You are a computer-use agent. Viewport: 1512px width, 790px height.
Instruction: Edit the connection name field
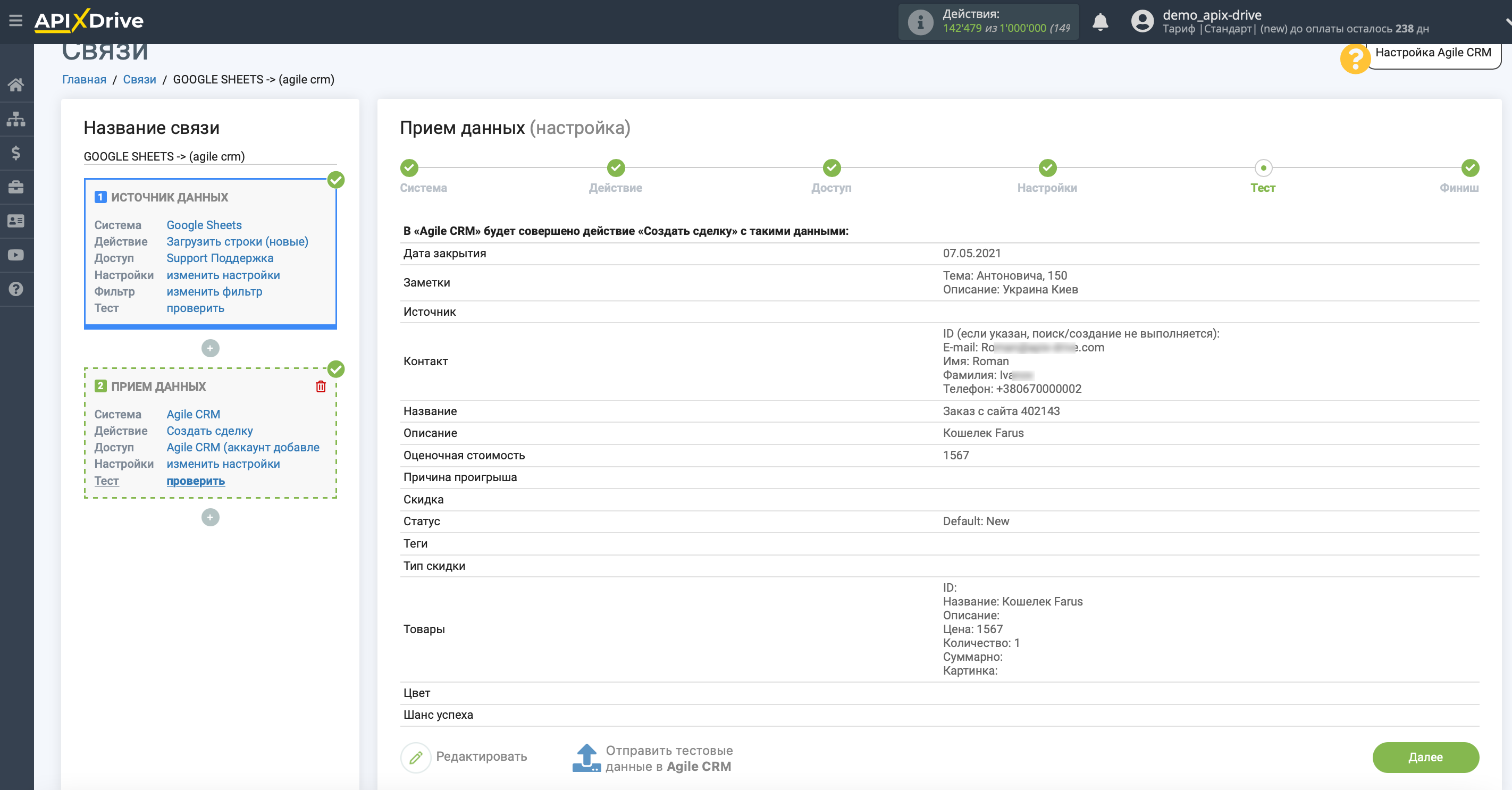coord(210,157)
